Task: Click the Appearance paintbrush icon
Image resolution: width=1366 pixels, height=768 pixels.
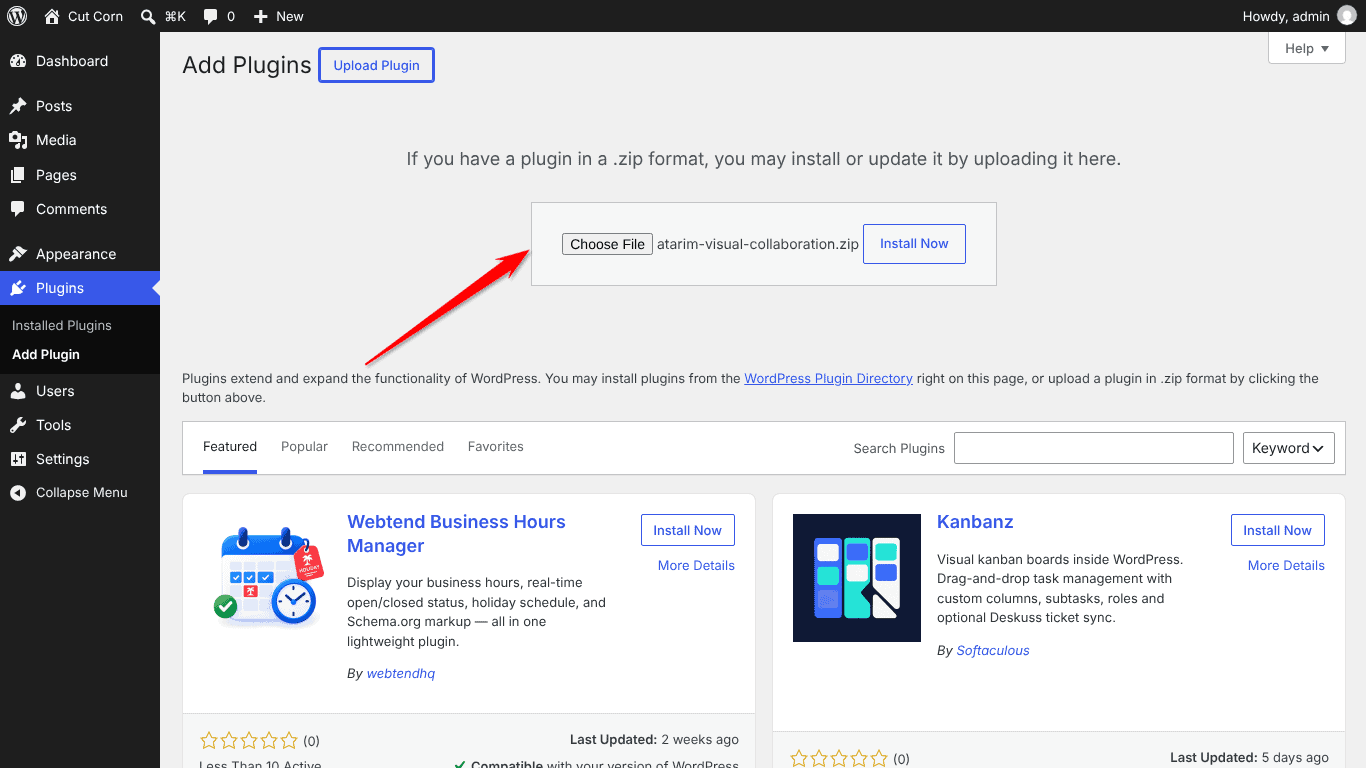Action: tap(18, 254)
